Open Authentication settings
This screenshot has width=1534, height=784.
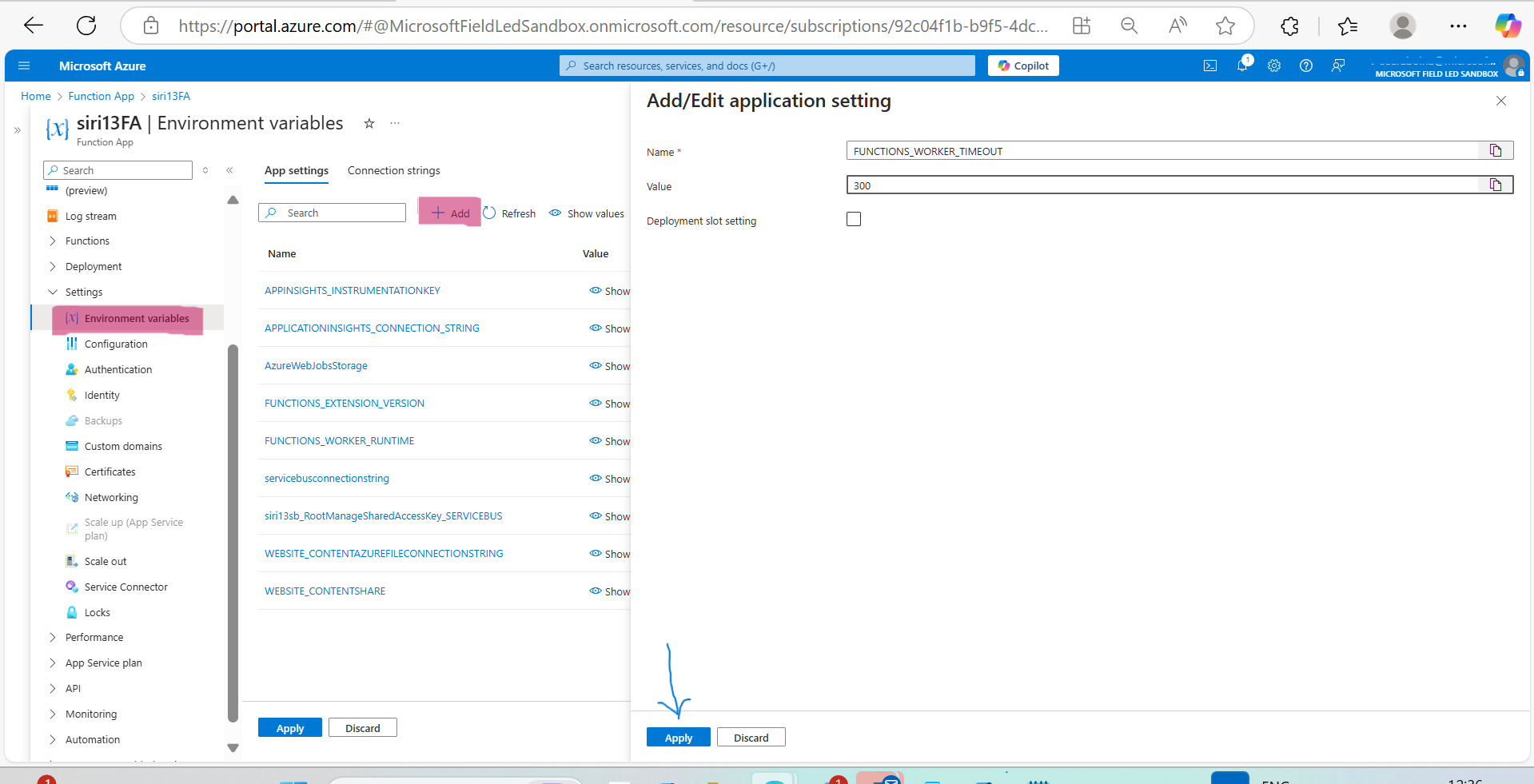pyautogui.click(x=118, y=369)
